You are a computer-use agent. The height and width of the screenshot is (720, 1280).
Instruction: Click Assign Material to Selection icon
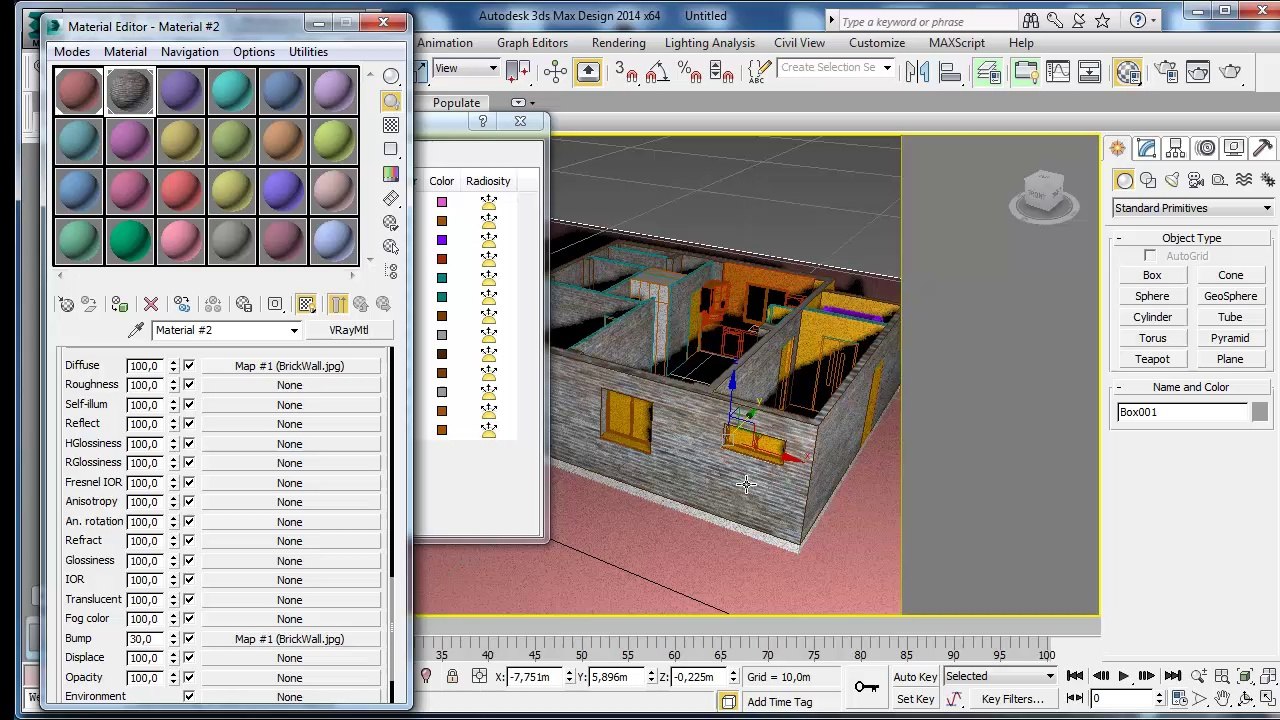point(120,304)
